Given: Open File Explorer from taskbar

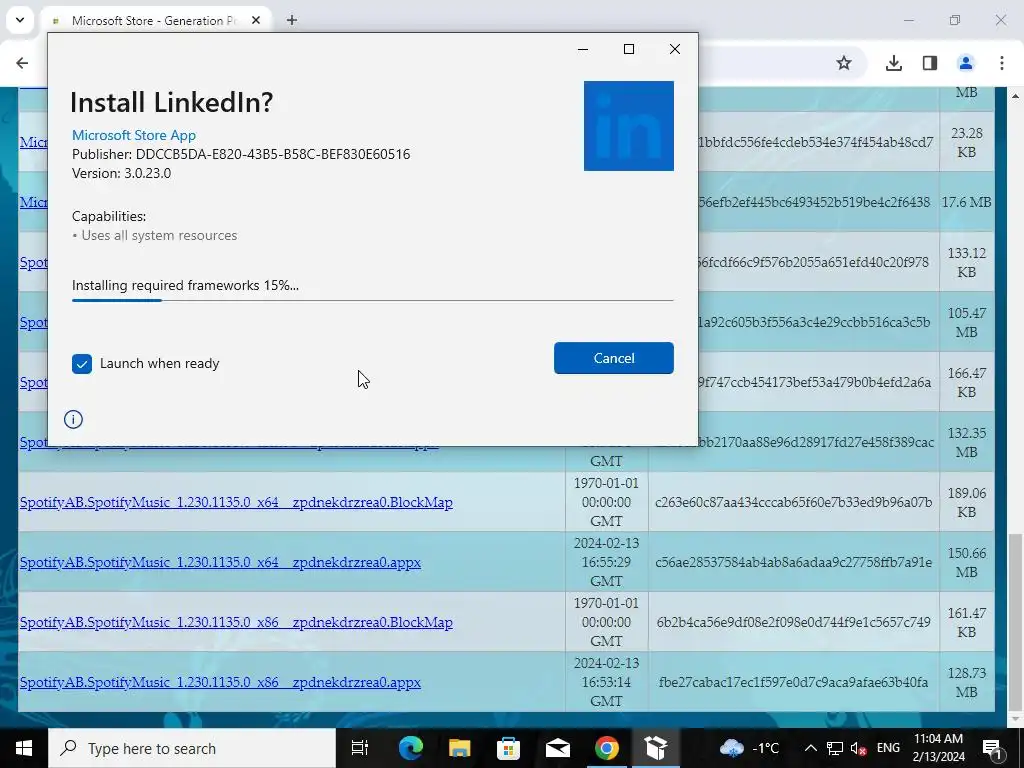Looking at the screenshot, I should [460, 748].
